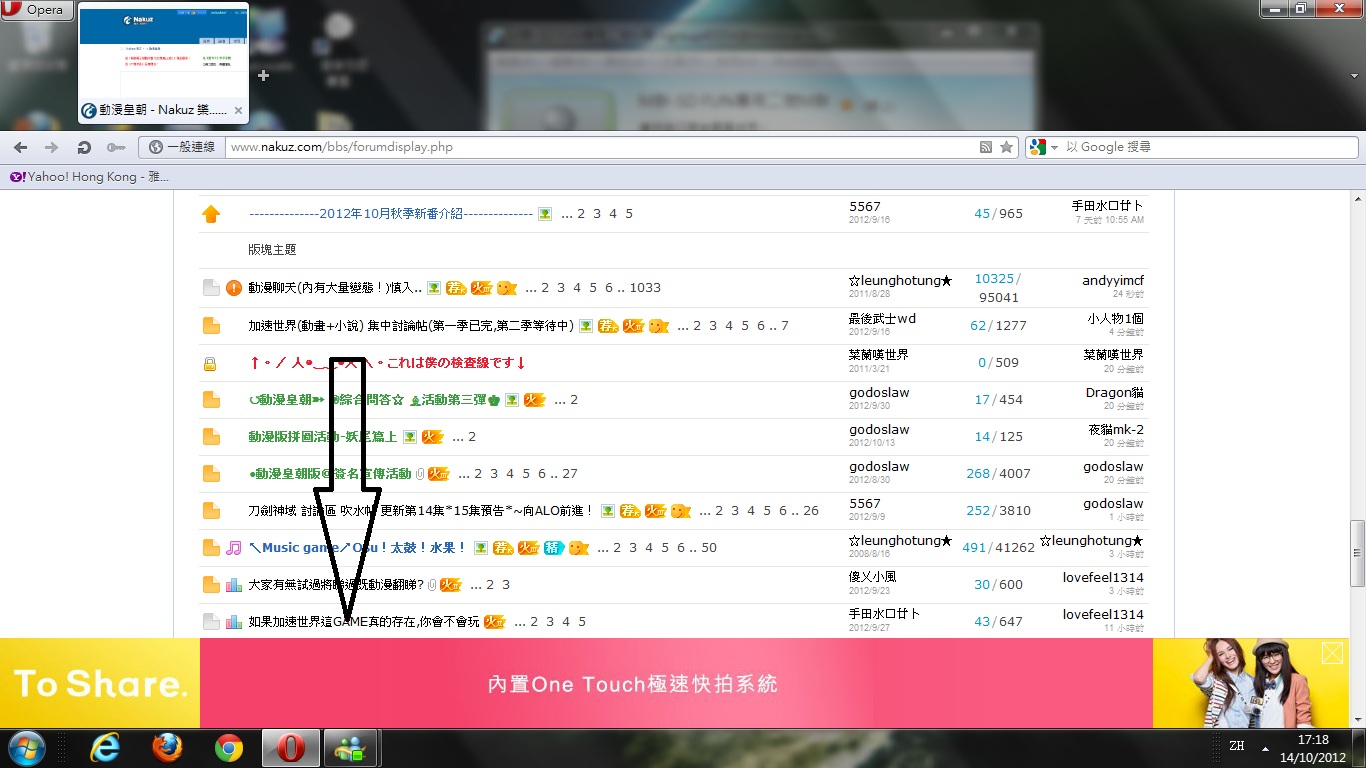Click the lock icon of これは僕の検査線です row

pos(210,364)
